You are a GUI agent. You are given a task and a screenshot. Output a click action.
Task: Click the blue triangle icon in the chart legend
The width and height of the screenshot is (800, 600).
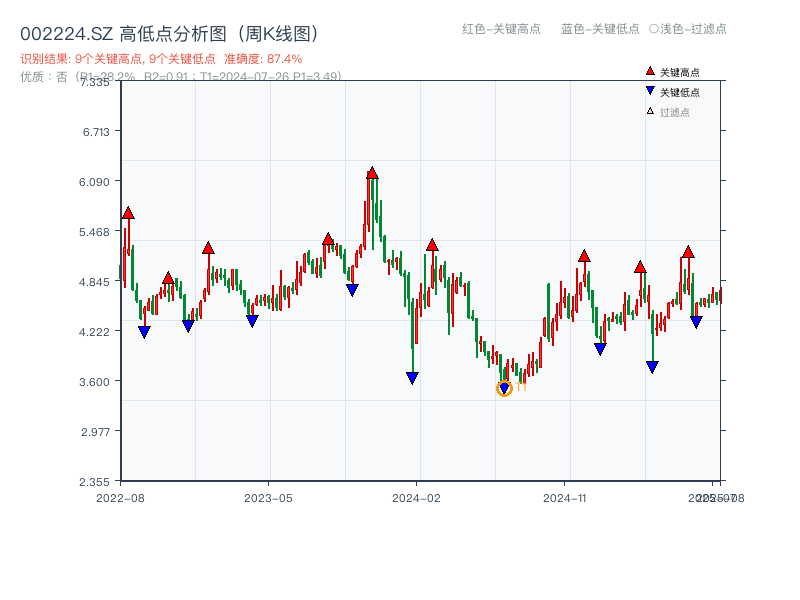click(x=650, y=91)
